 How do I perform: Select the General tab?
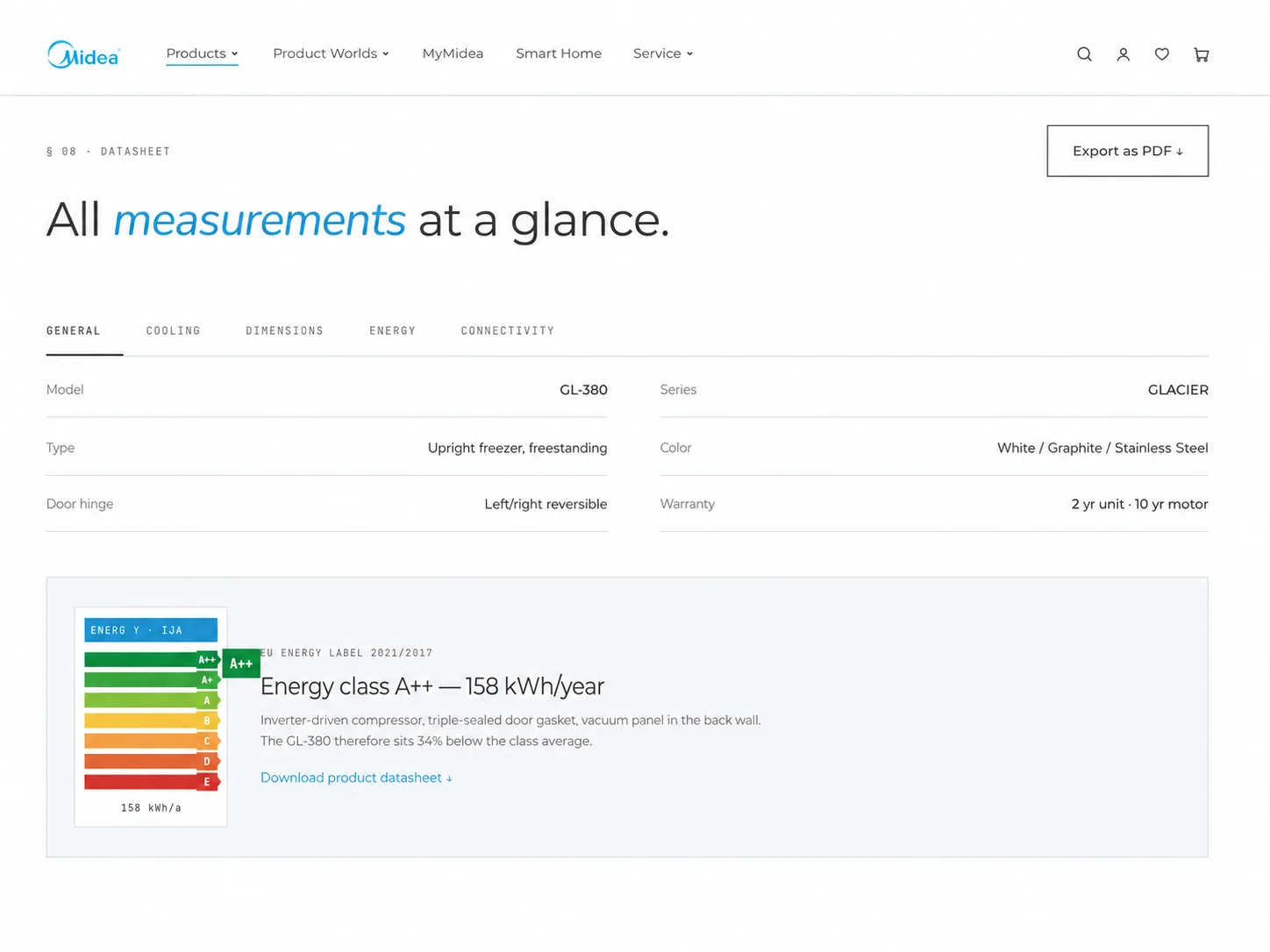pos(74,331)
